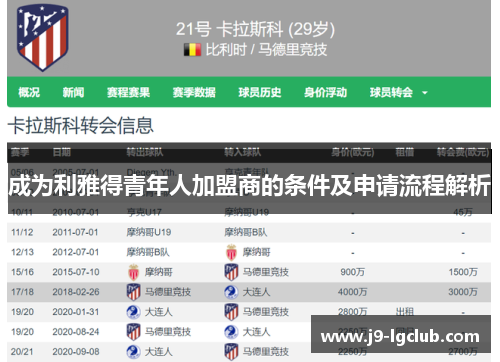Go to the 身价浮动 tab
This screenshot has width=500, height=362.
click(325, 92)
